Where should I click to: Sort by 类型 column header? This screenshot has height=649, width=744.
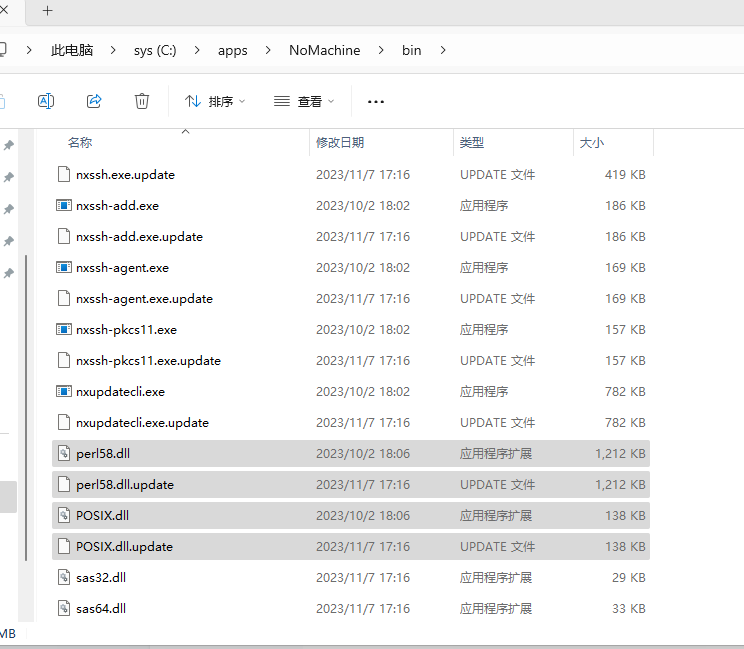(x=472, y=142)
